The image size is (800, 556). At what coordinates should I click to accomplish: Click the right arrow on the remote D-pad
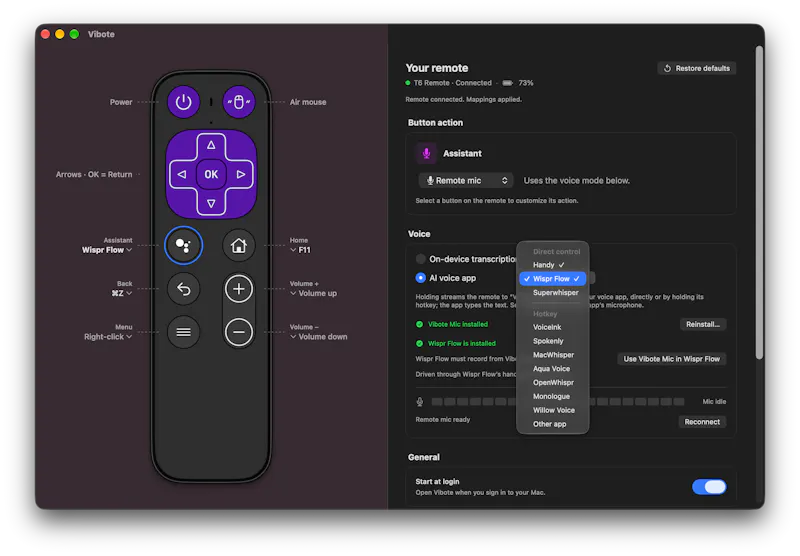[241, 174]
